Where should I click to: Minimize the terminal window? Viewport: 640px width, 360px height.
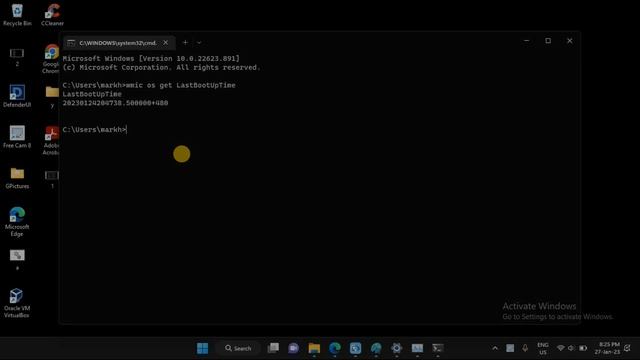click(x=527, y=41)
